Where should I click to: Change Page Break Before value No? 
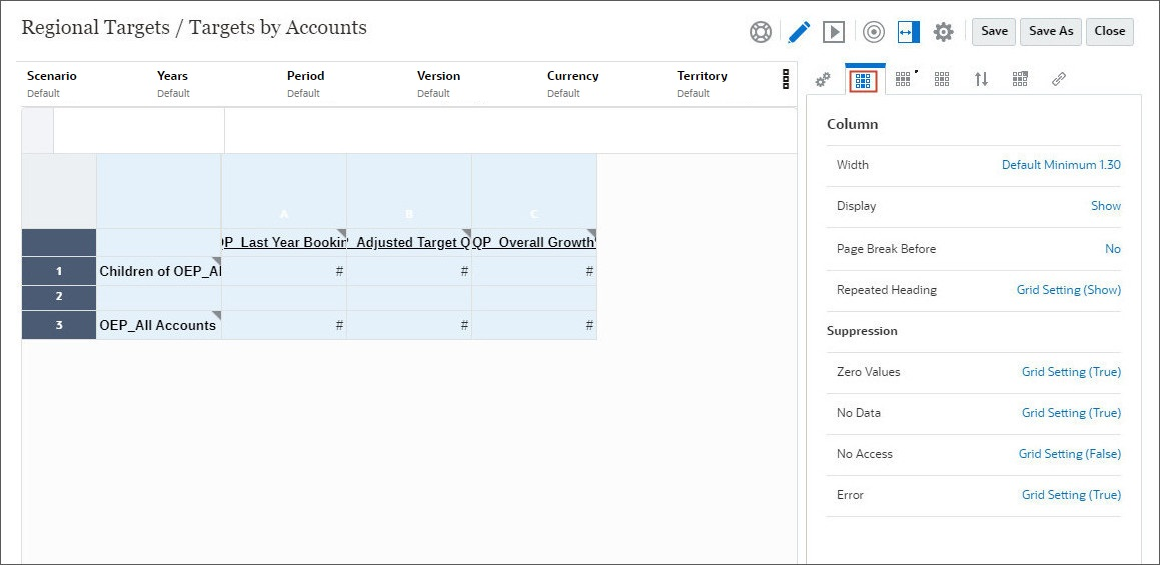tap(1113, 249)
